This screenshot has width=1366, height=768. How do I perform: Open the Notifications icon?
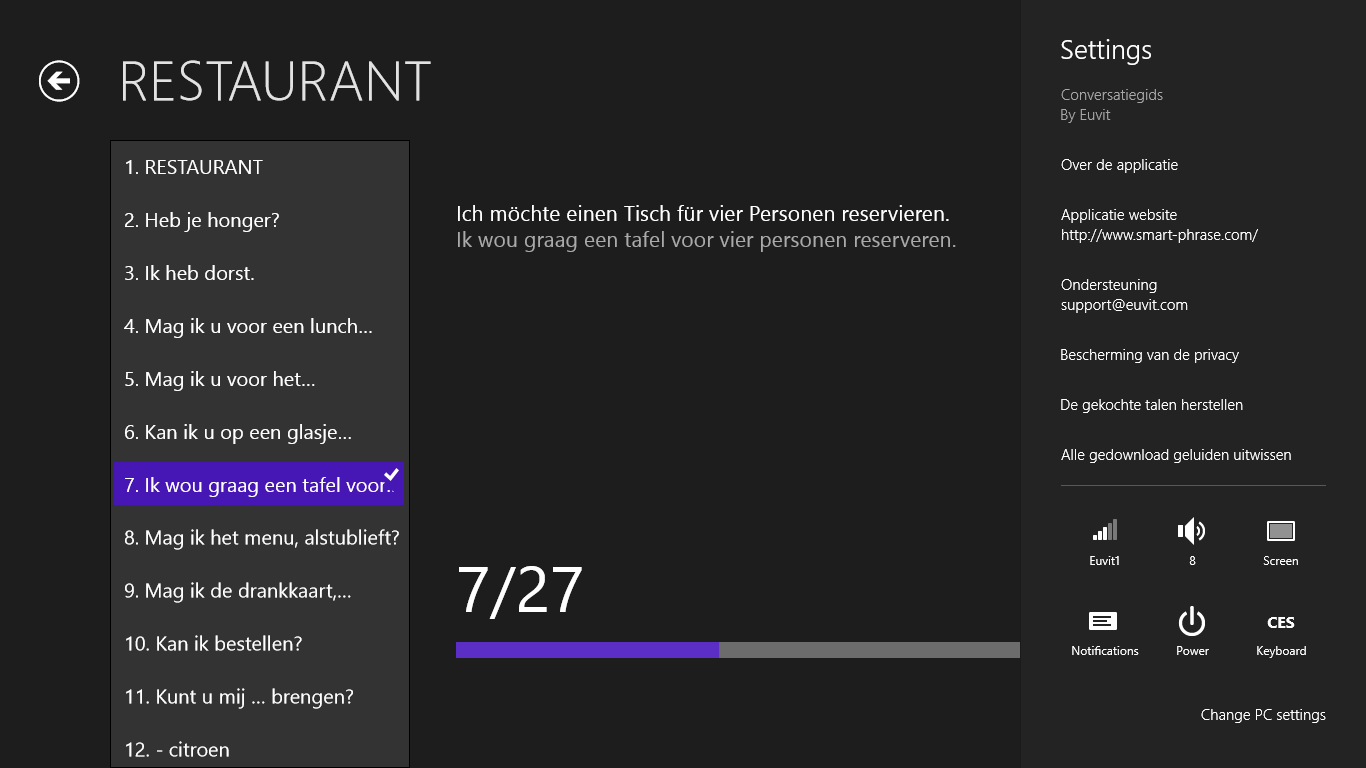pyautogui.click(x=1104, y=622)
